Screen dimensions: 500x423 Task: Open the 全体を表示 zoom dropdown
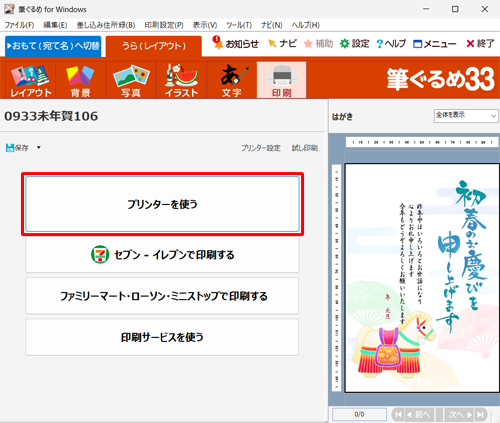(x=466, y=116)
